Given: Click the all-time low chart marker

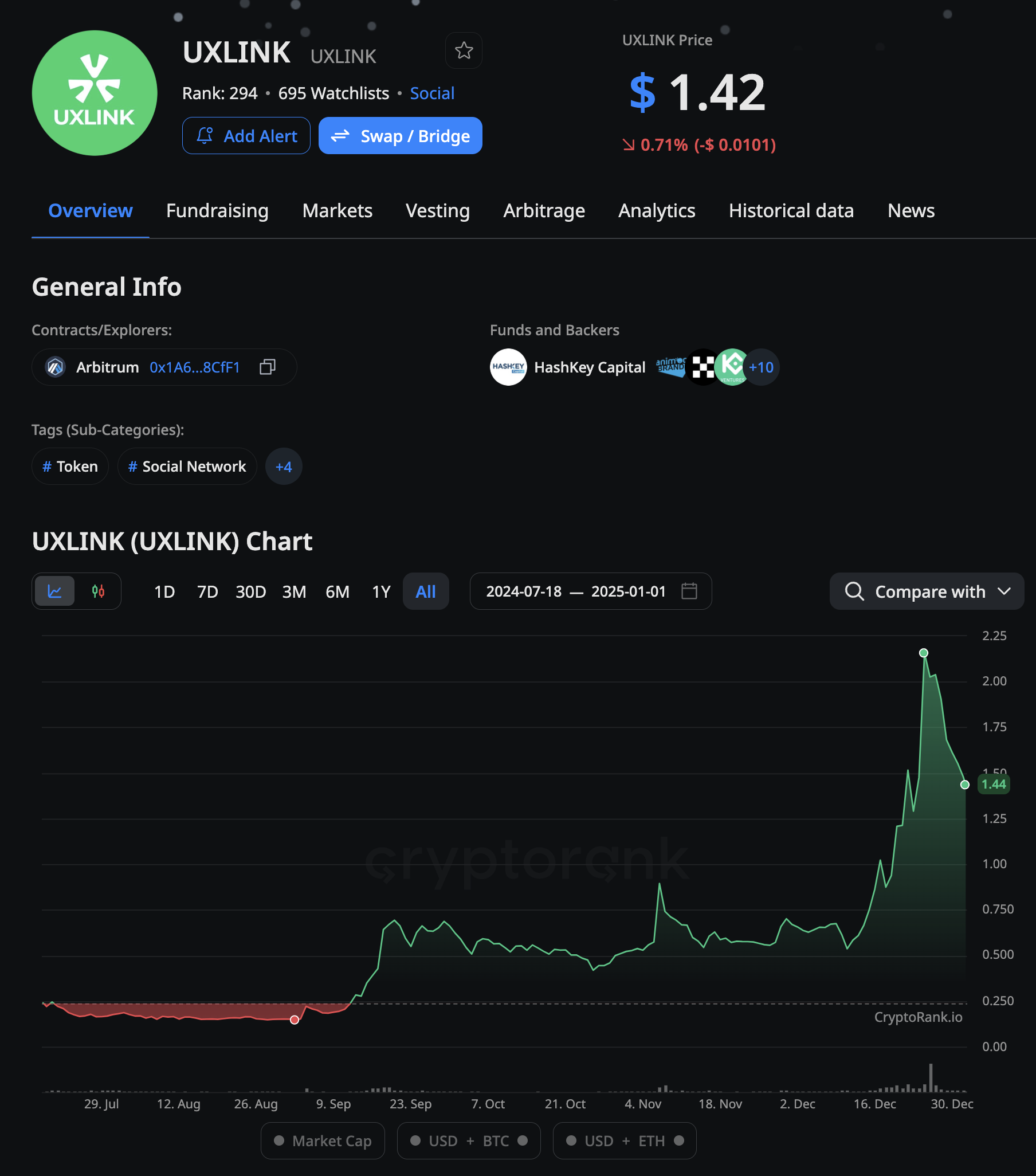Looking at the screenshot, I should pos(295,1020).
